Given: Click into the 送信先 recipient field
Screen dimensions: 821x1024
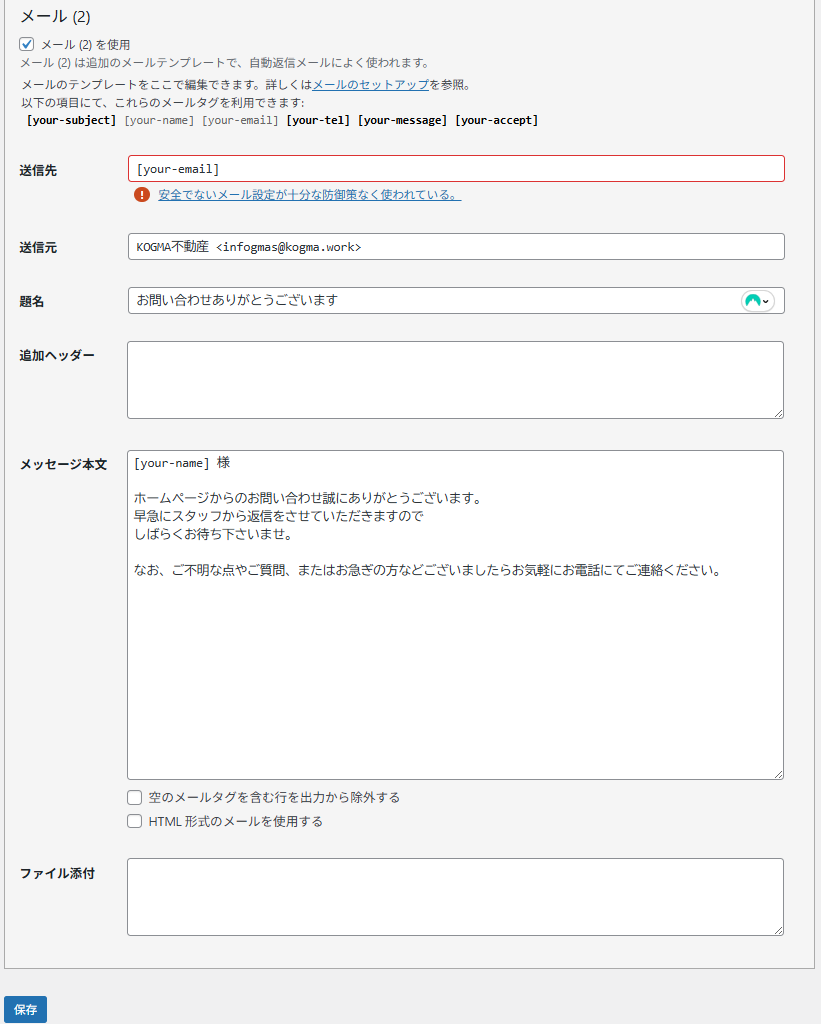Looking at the screenshot, I should [456, 169].
